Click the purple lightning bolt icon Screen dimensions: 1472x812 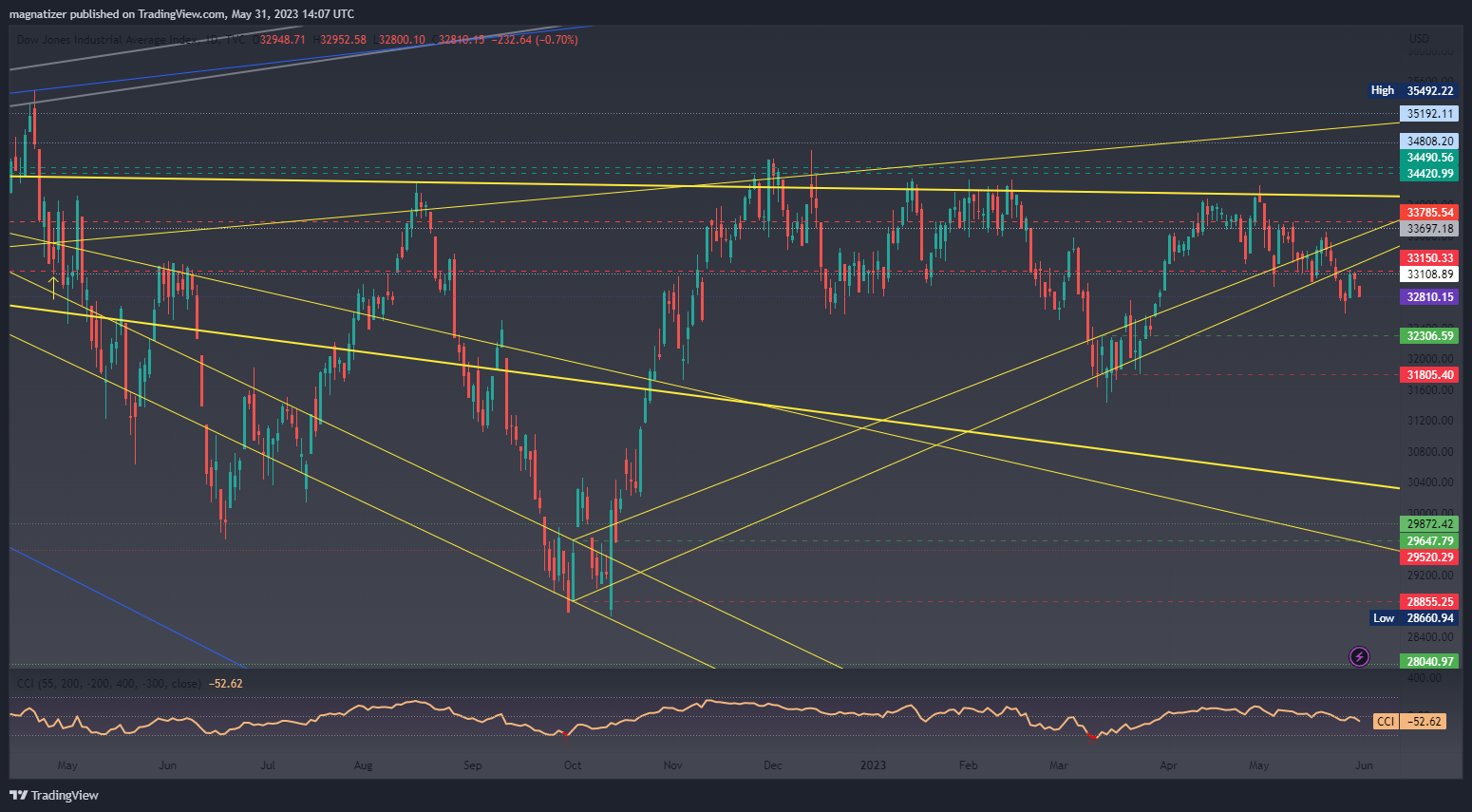(1359, 656)
